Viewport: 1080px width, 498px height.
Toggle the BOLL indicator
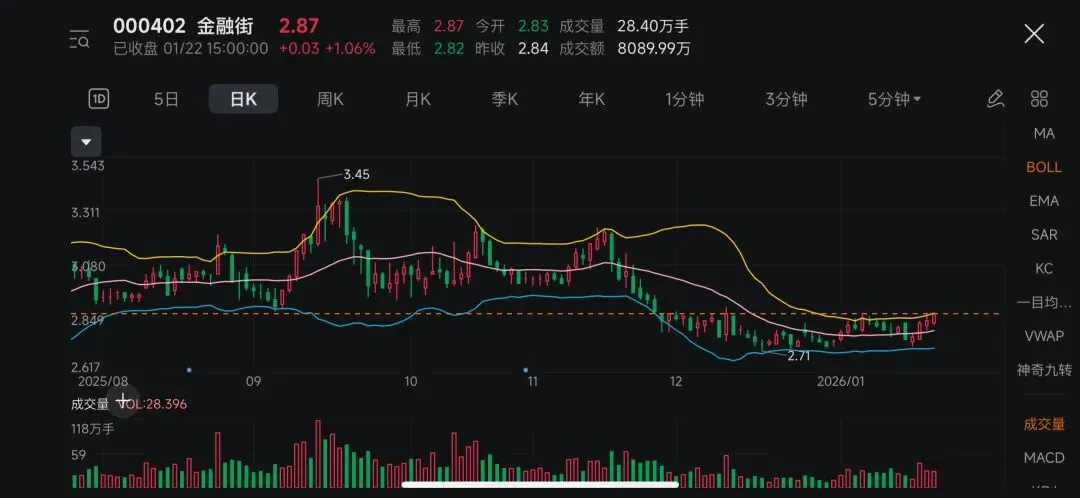(x=1044, y=167)
